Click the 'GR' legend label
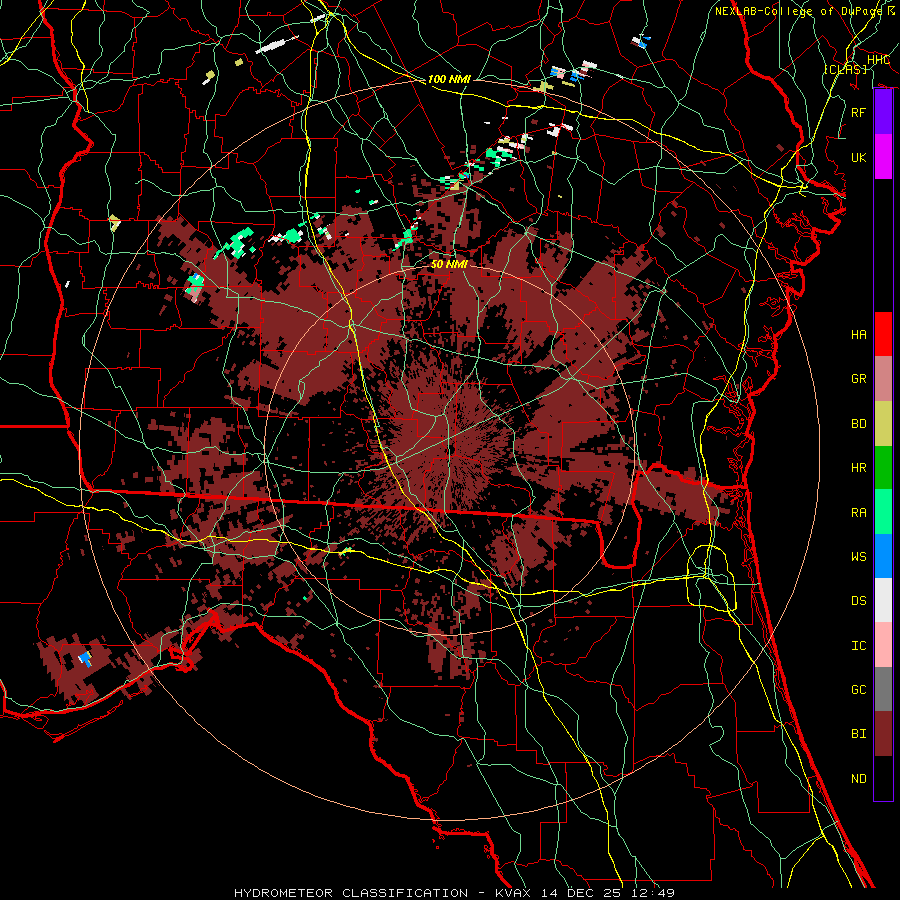Viewport: 900px width, 900px height. [x=858, y=379]
